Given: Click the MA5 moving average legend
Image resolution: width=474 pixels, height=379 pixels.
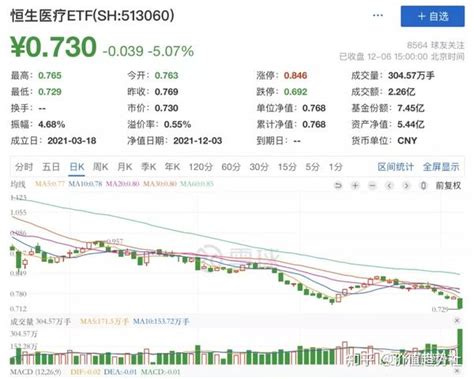Looking at the screenshot, I should [50, 184].
